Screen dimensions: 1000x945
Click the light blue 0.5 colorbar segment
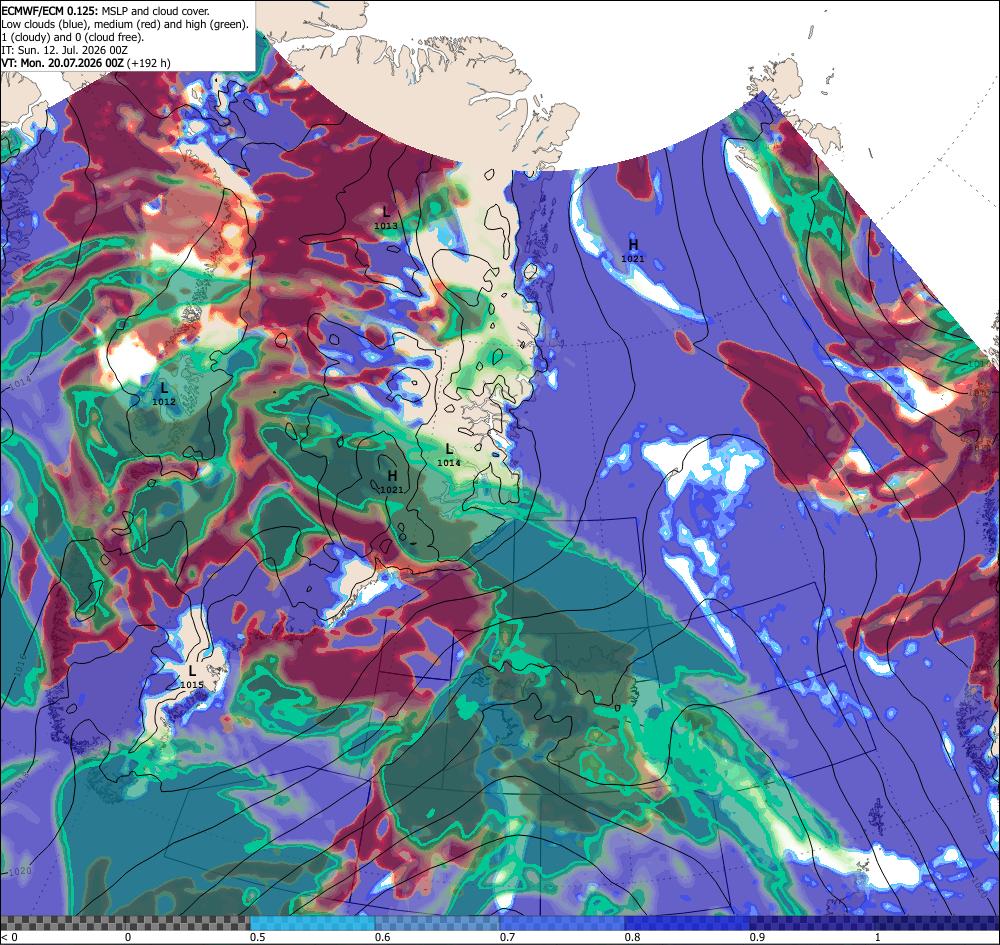click(312, 923)
